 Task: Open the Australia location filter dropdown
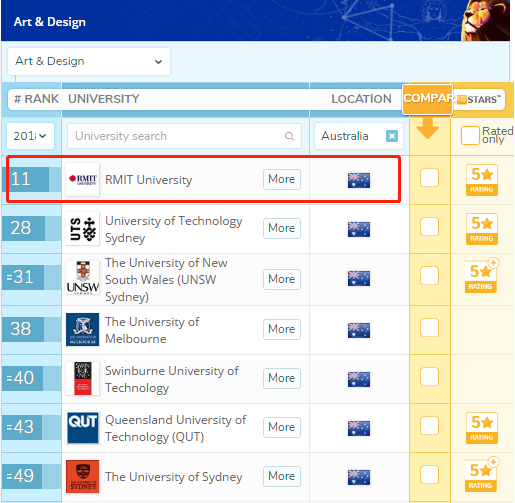pos(359,136)
